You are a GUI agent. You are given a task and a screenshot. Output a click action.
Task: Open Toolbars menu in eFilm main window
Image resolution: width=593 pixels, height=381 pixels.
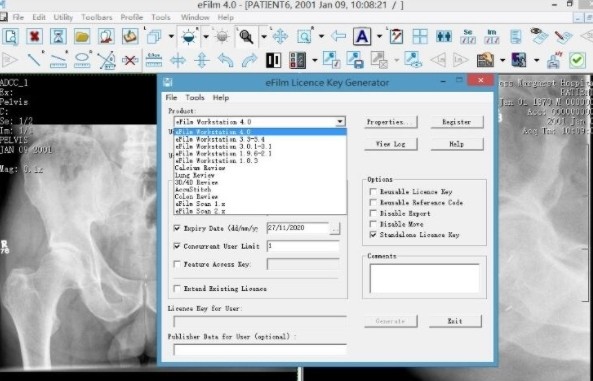tap(97, 17)
